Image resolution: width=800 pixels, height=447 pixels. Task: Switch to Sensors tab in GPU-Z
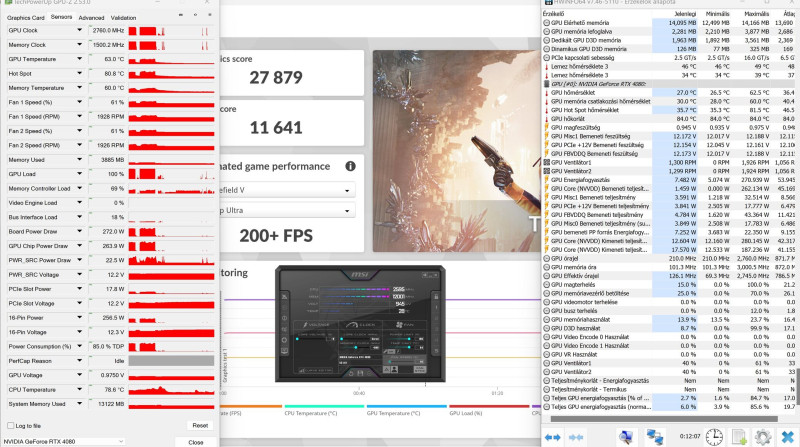click(x=61, y=17)
